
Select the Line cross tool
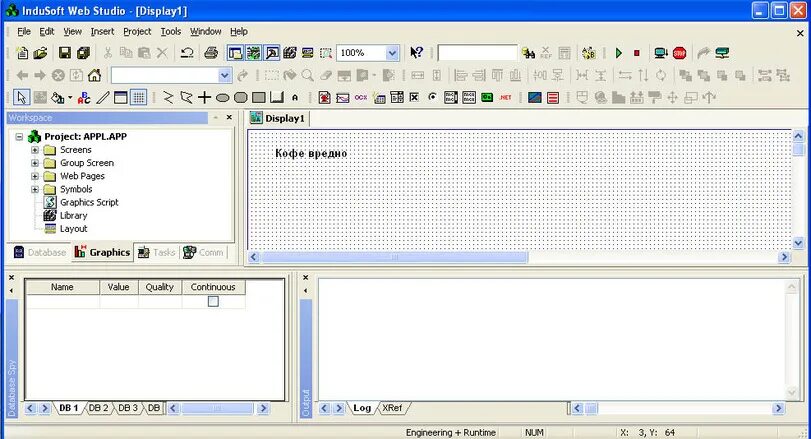tap(204, 97)
